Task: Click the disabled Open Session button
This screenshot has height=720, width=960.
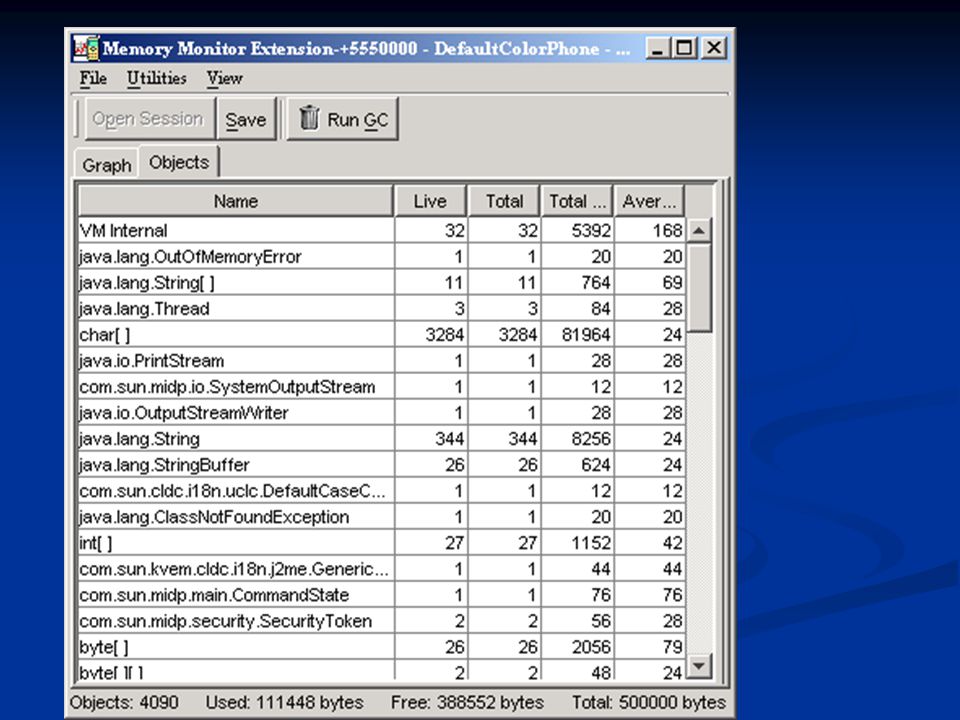Action: coord(149,118)
